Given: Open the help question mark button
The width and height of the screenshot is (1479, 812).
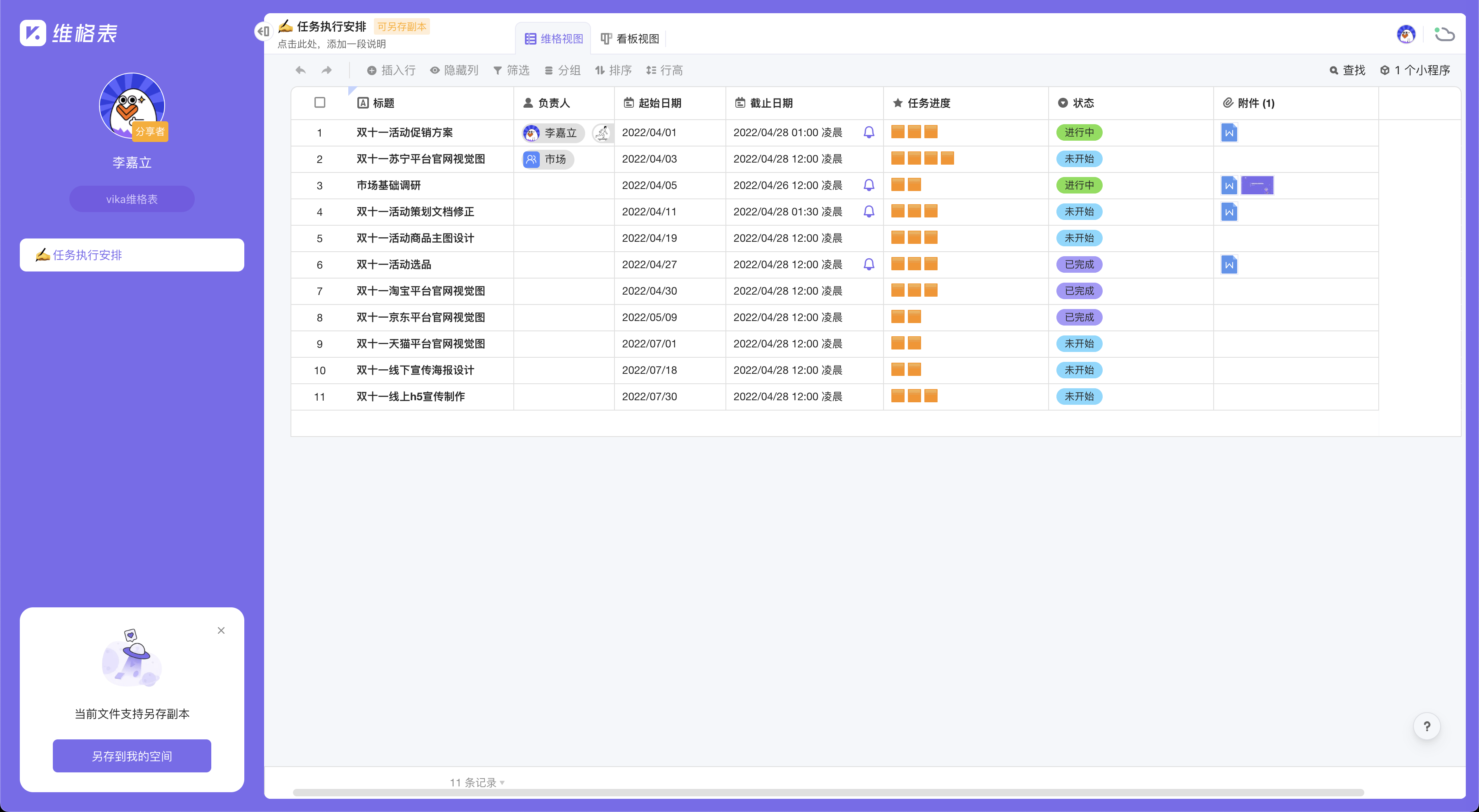Looking at the screenshot, I should [x=1427, y=727].
